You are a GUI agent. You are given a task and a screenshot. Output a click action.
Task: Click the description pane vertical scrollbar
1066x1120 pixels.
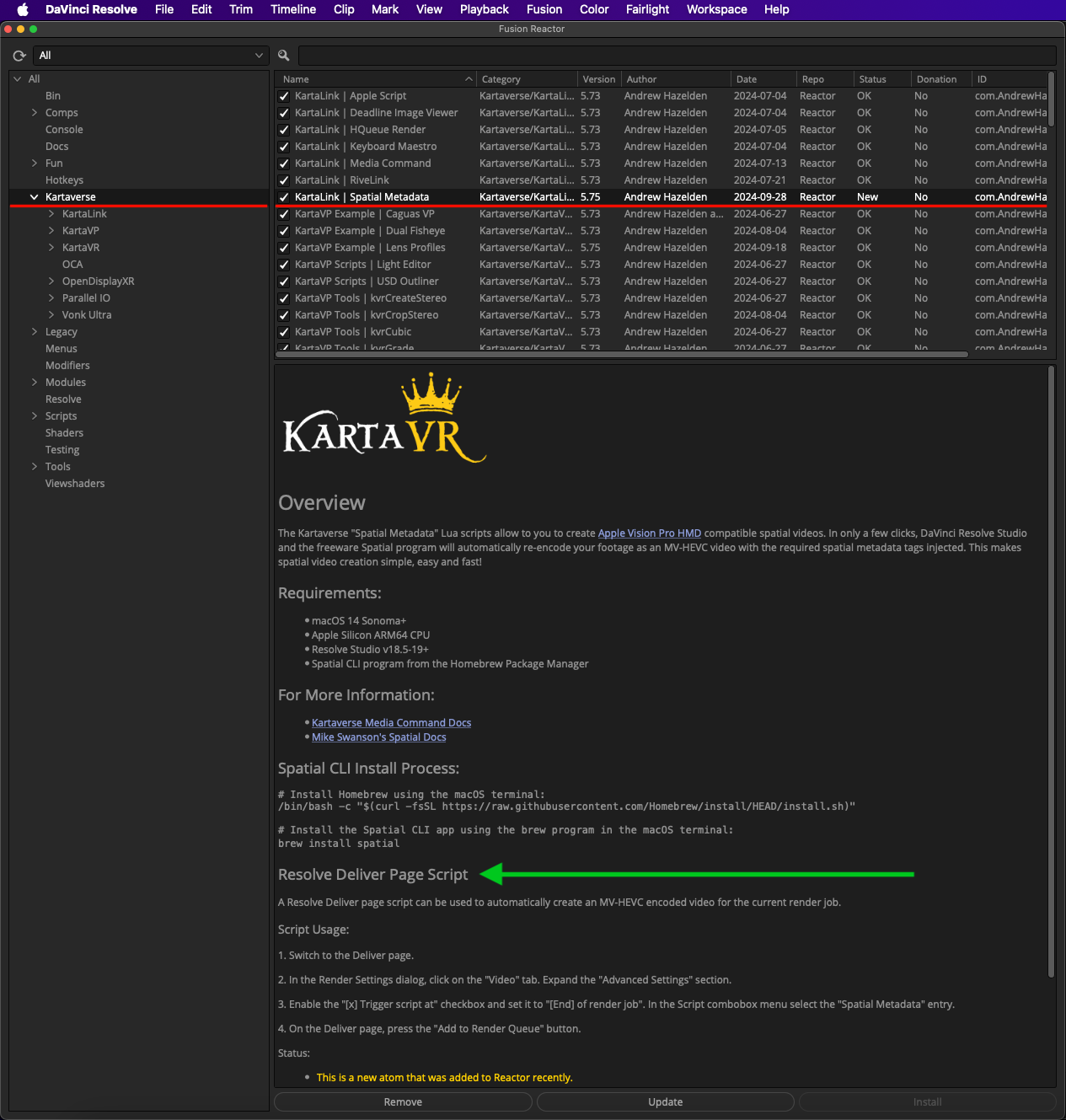pyautogui.click(x=1051, y=672)
